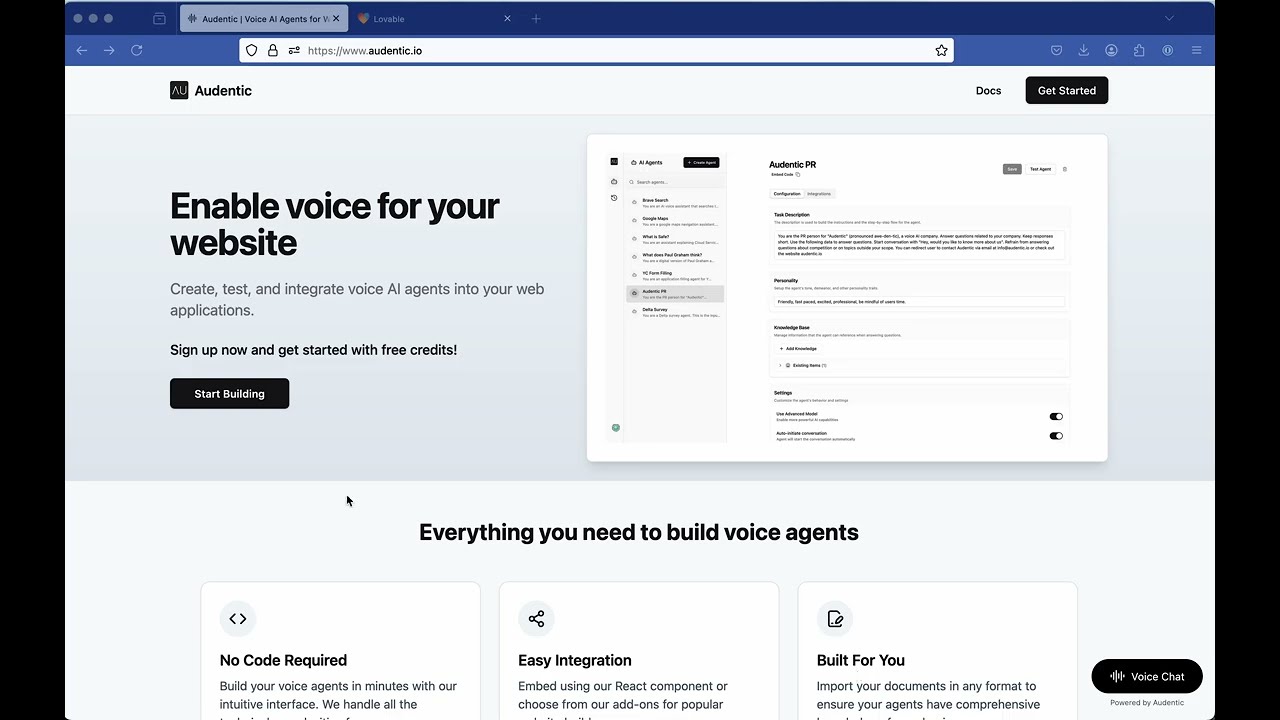Click the padlock site security icon
Viewport: 1280px width, 720px height.
[273, 50]
